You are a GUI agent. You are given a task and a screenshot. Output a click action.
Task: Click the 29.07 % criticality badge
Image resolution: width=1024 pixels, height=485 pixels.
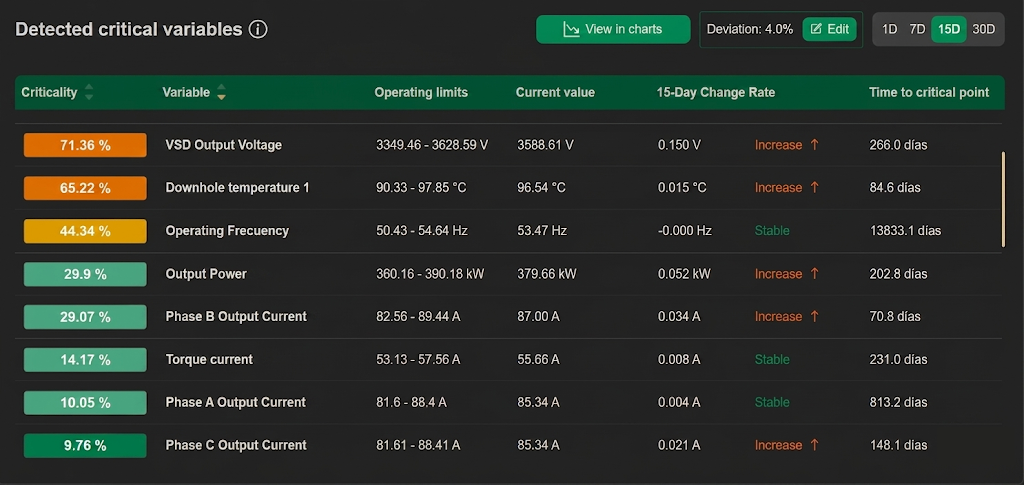(85, 317)
